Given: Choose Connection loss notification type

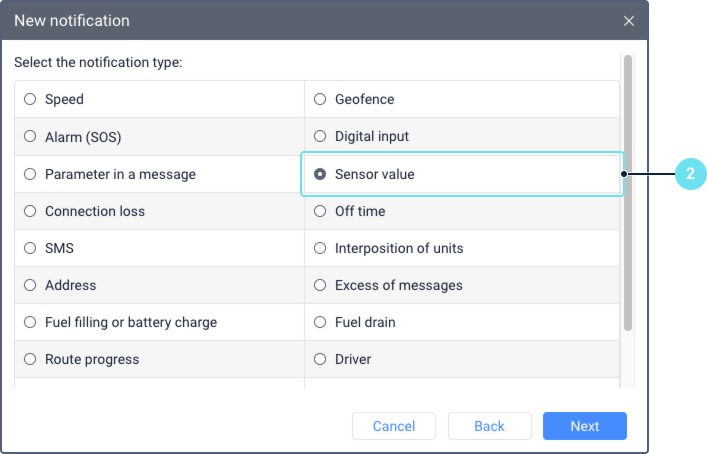Looking at the screenshot, I should click(30, 211).
